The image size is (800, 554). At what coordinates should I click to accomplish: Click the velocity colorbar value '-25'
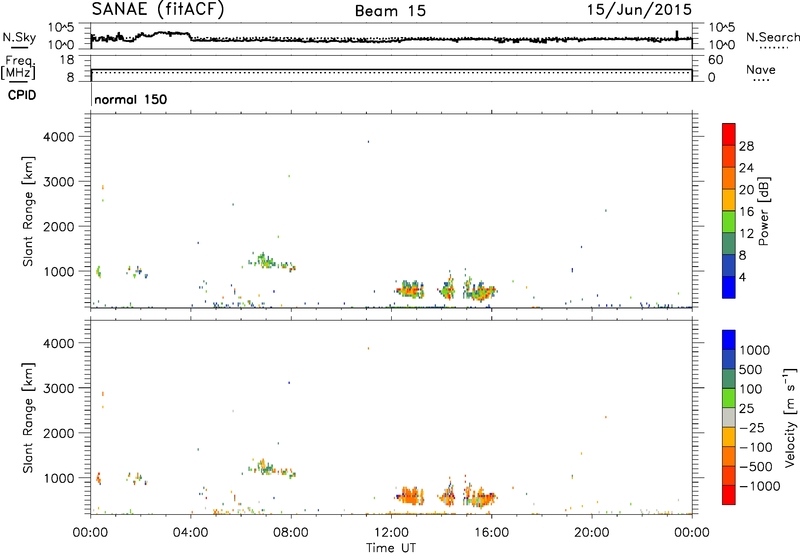point(752,428)
